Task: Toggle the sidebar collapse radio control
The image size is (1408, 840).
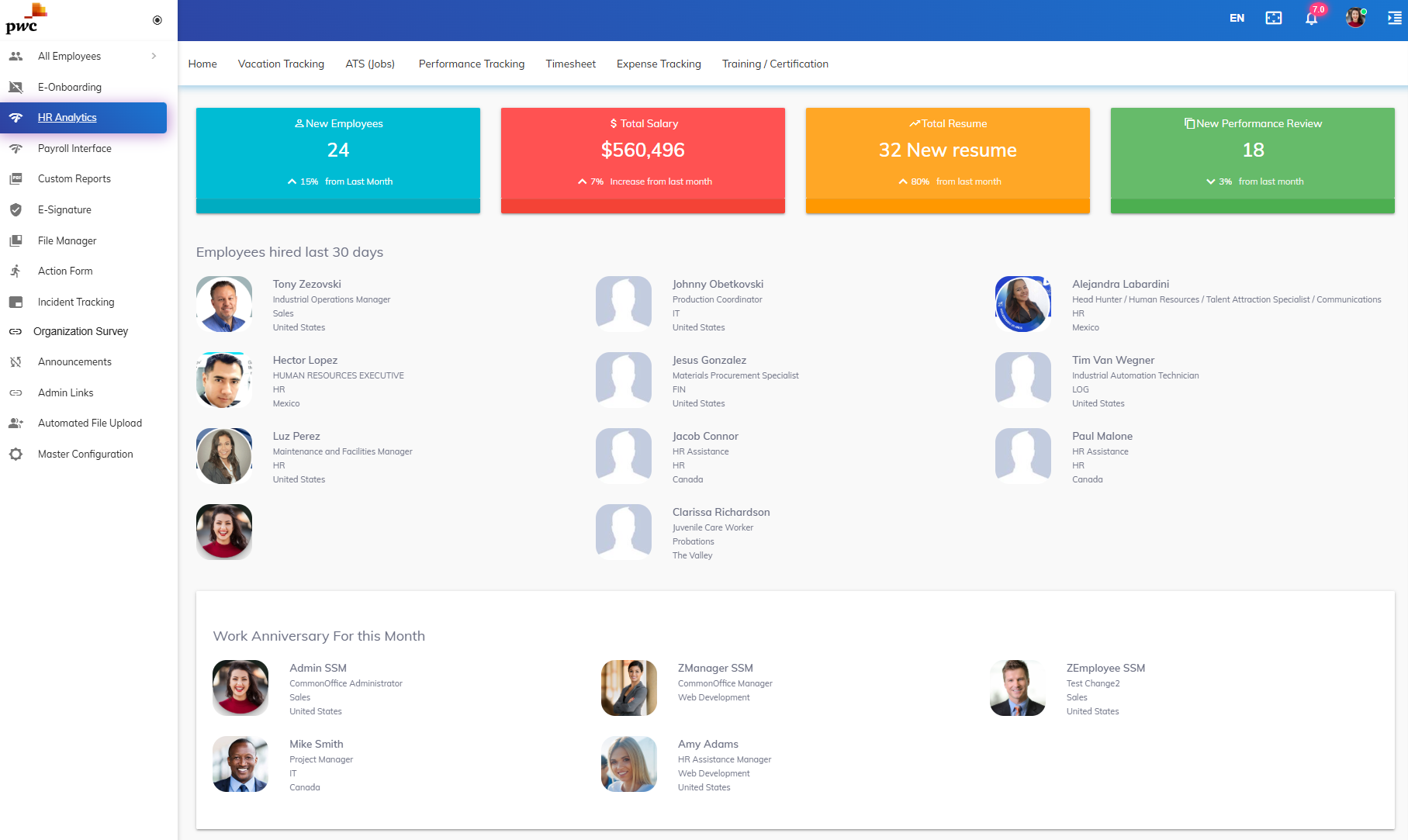Action: tap(157, 20)
